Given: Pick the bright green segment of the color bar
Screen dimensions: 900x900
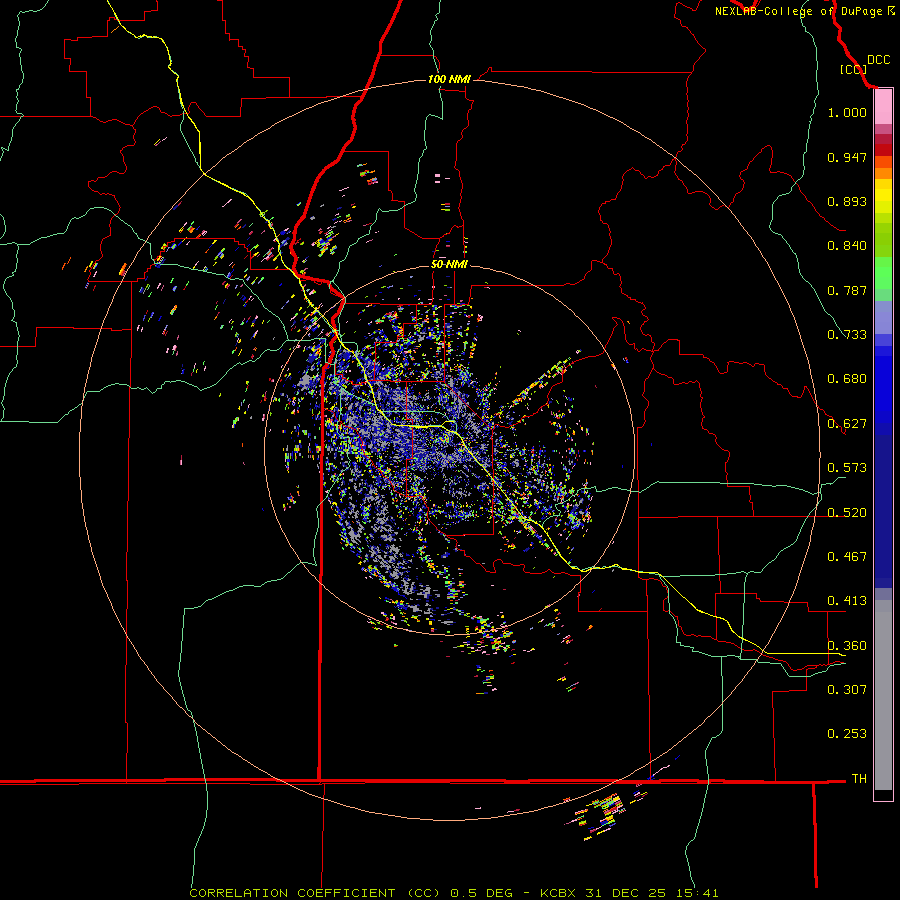Looking at the screenshot, I should tap(883, 273).
